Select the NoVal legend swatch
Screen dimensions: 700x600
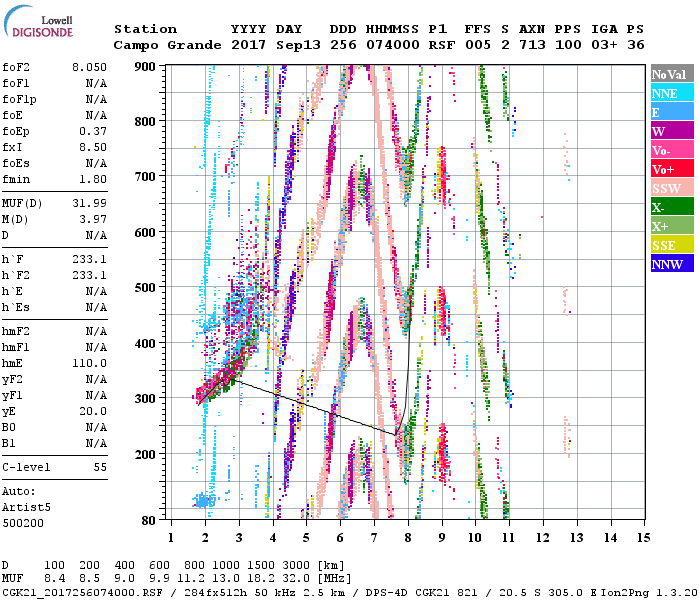click(x=672, y=74)
